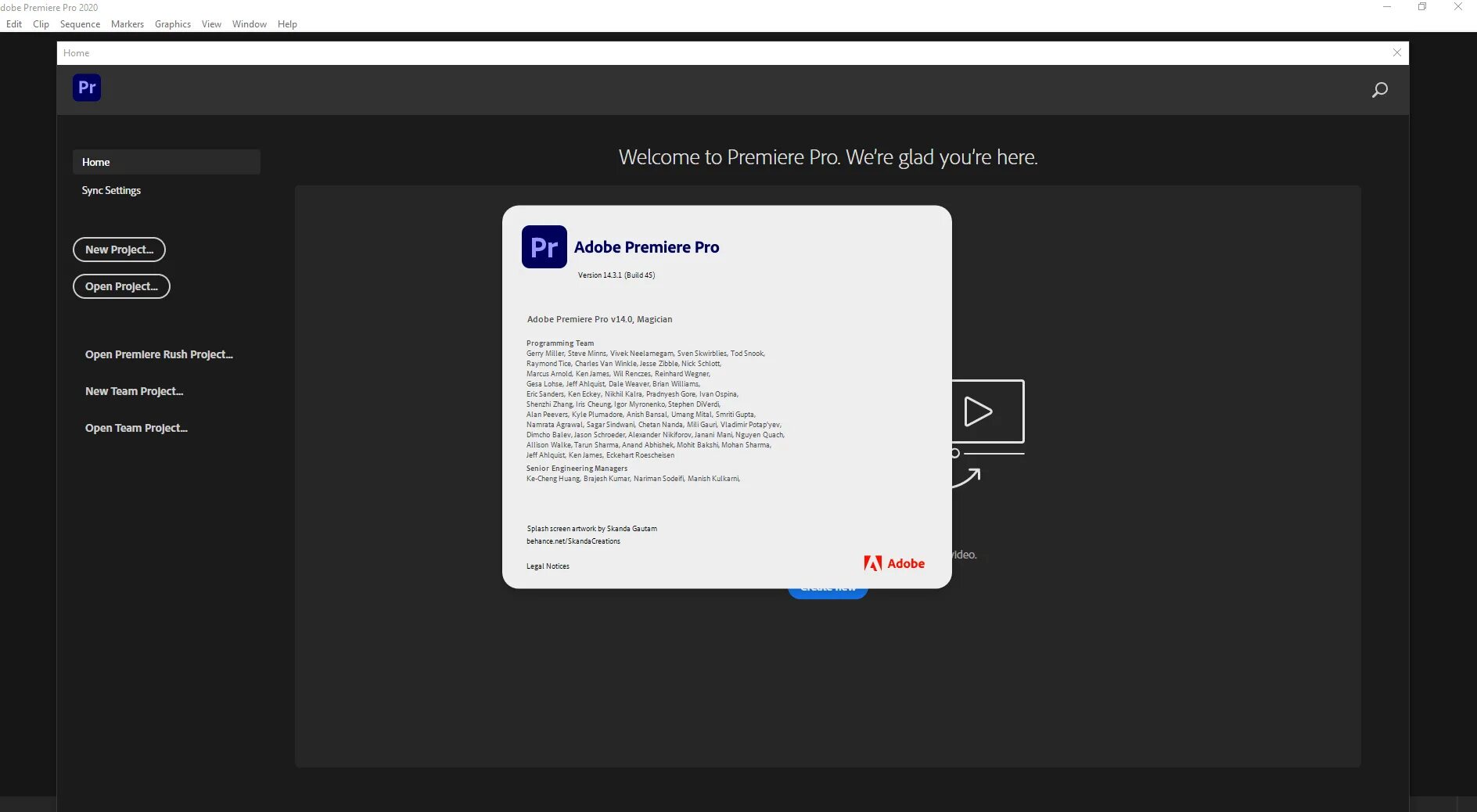Start a New Team Project

tap(134, 391)
